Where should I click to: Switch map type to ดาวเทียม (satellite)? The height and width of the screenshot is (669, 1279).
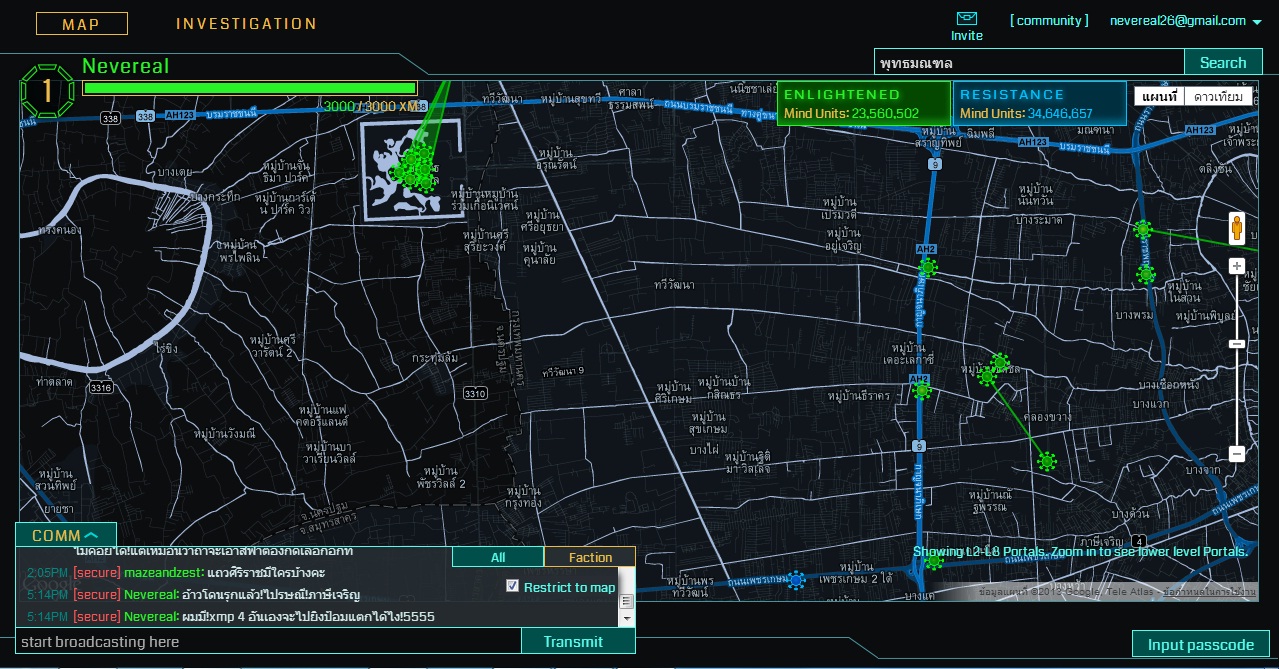click(x=1218, y=96)
